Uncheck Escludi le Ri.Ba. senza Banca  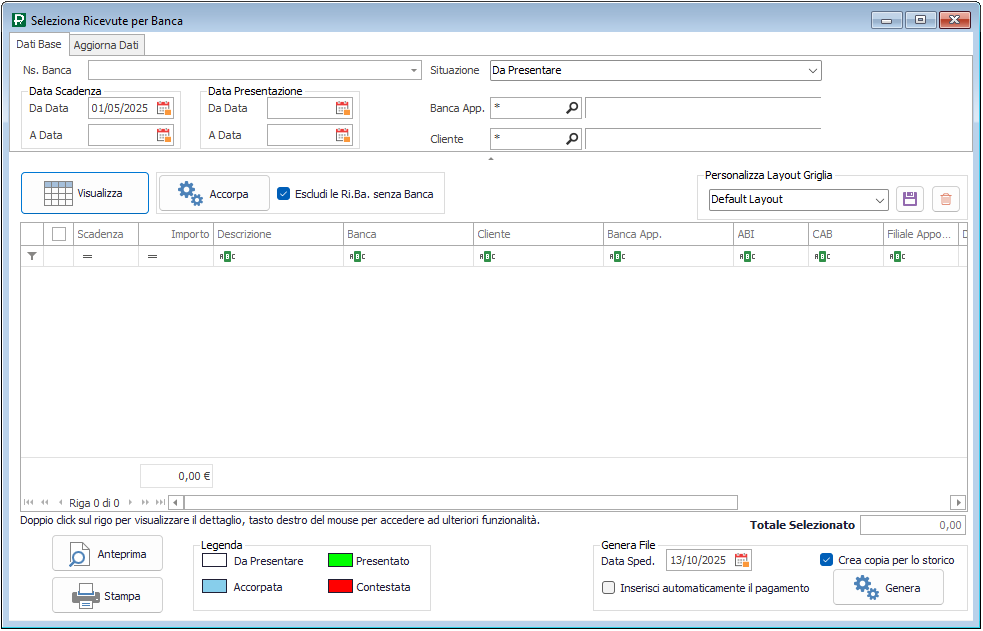(284, 194)
